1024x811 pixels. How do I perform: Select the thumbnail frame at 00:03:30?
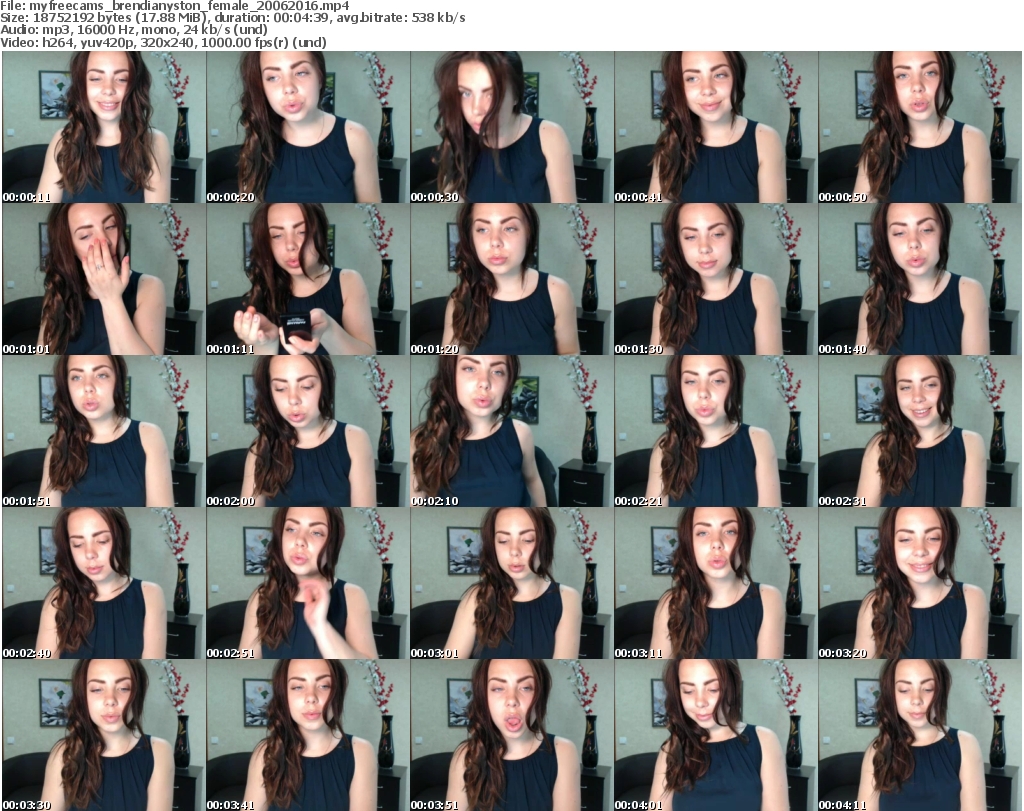point(104,735)
